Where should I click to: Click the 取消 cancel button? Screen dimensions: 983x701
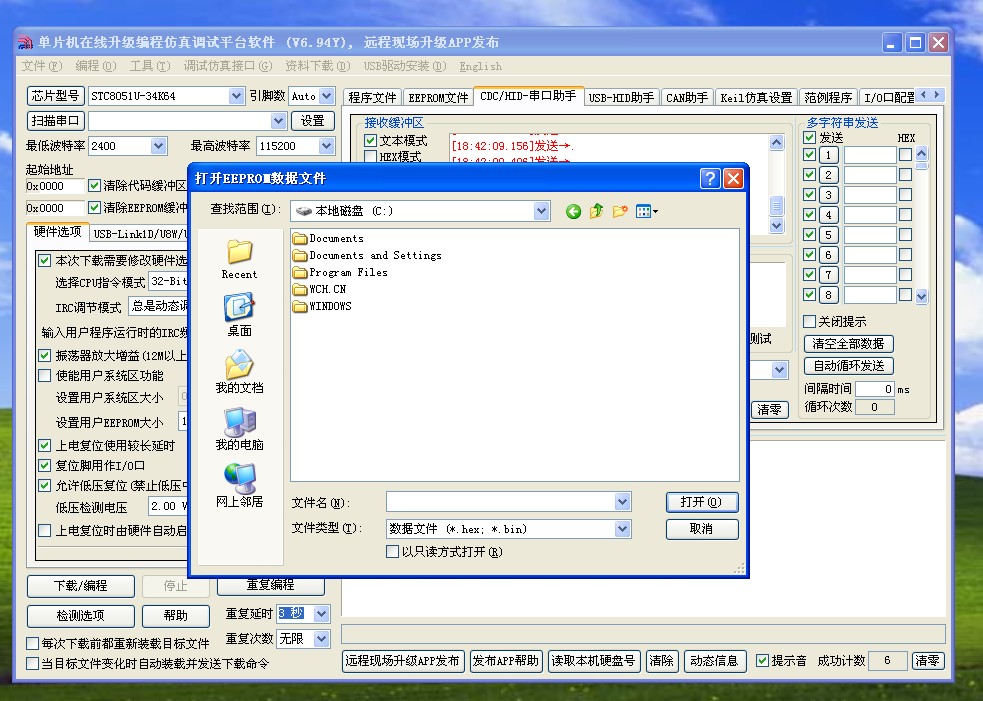tap(702, 529)
